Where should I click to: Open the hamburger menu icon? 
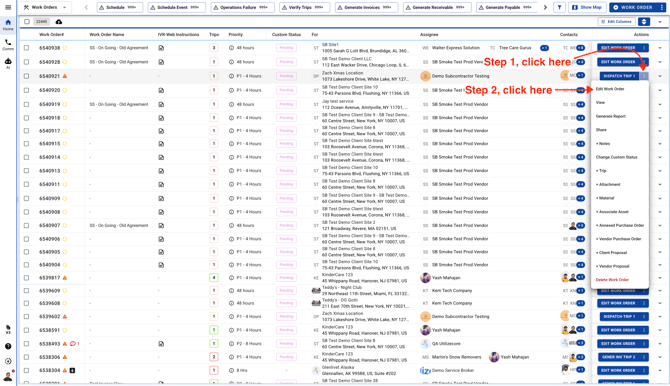coord(8,7)
